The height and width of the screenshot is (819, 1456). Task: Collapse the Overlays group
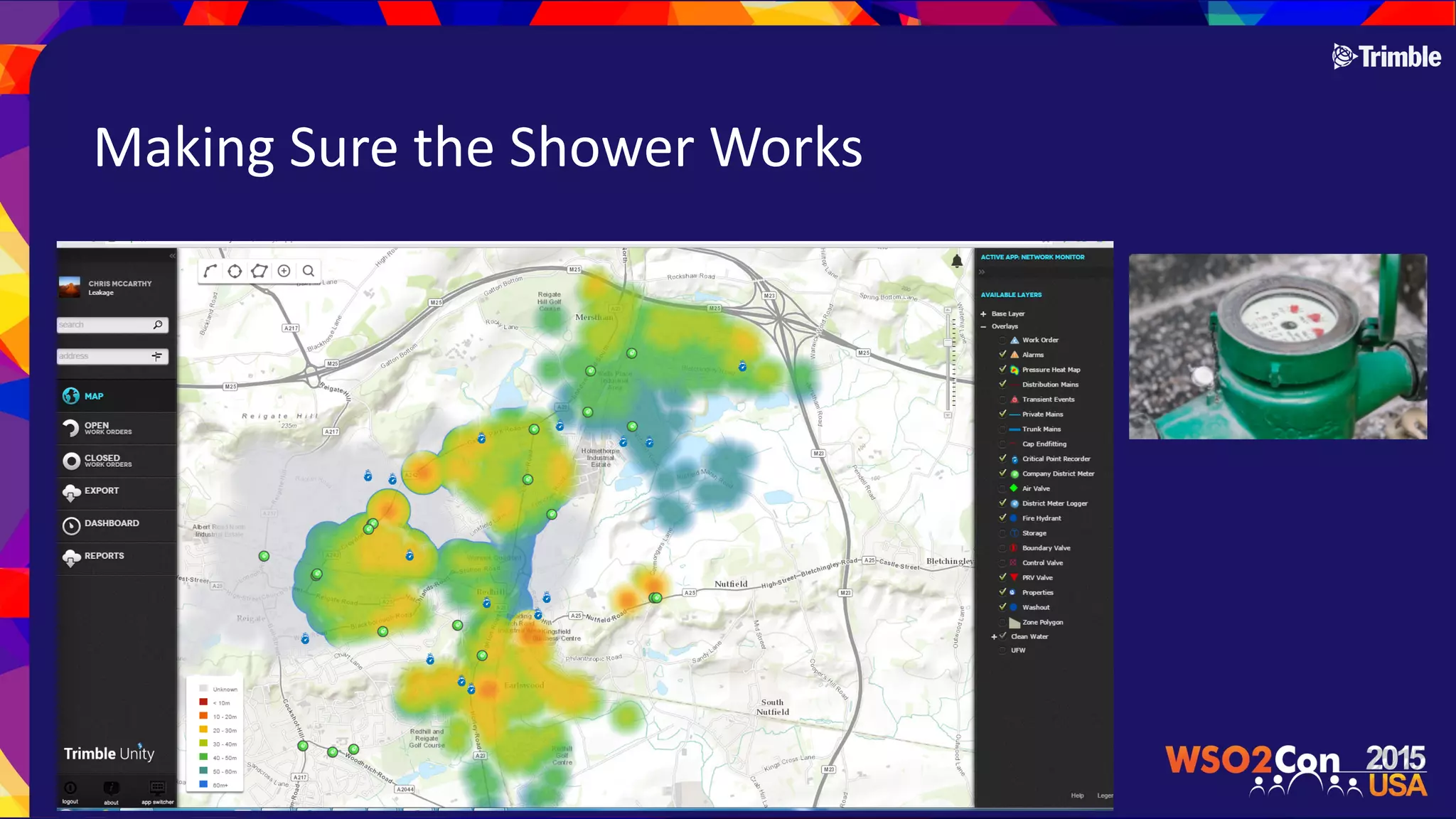(x=983, y=326)
